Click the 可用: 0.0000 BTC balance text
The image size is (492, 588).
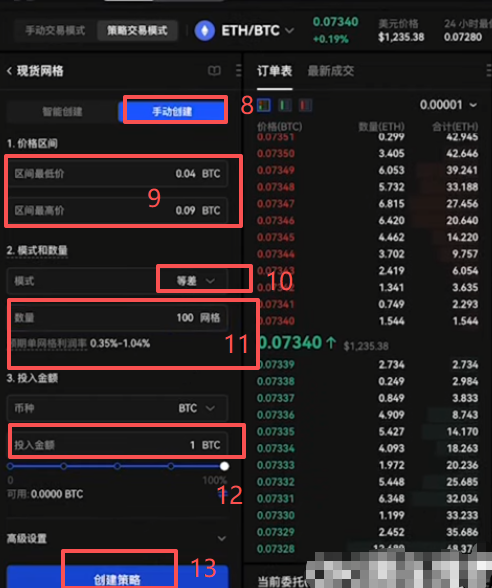pos(45,494)
